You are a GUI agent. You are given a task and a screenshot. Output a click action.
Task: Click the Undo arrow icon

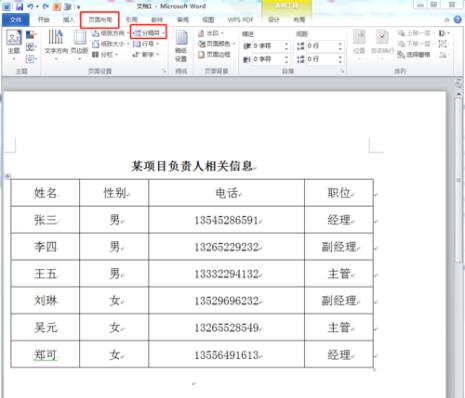[30, 6]
